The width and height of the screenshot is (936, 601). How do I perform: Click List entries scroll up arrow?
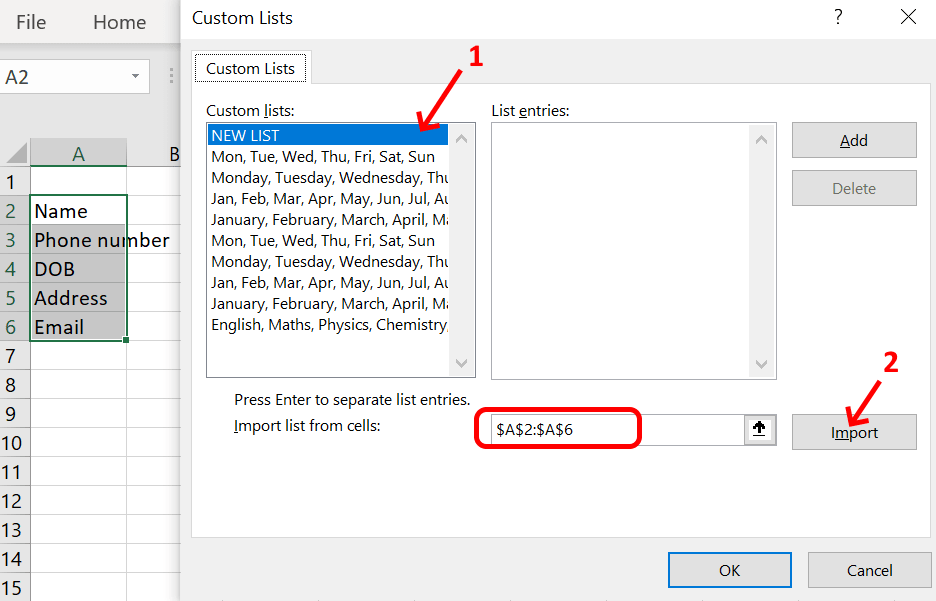[x=761, y=139]
